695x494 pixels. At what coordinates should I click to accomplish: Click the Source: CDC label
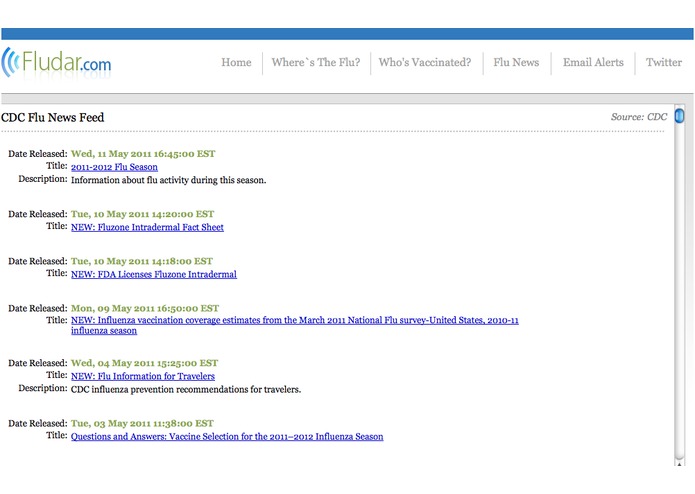click(x=639, y=117)
